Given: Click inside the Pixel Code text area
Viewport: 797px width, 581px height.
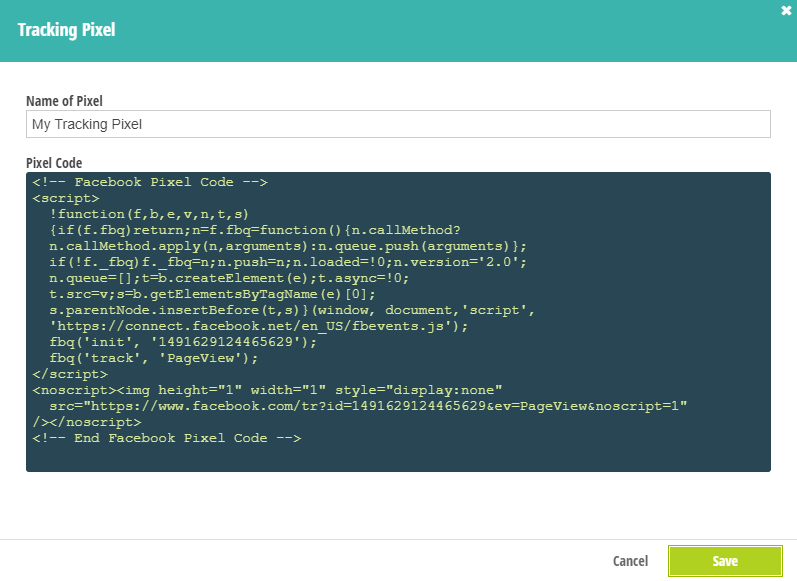Looking at the screenshot, I should tap(398, 322).
